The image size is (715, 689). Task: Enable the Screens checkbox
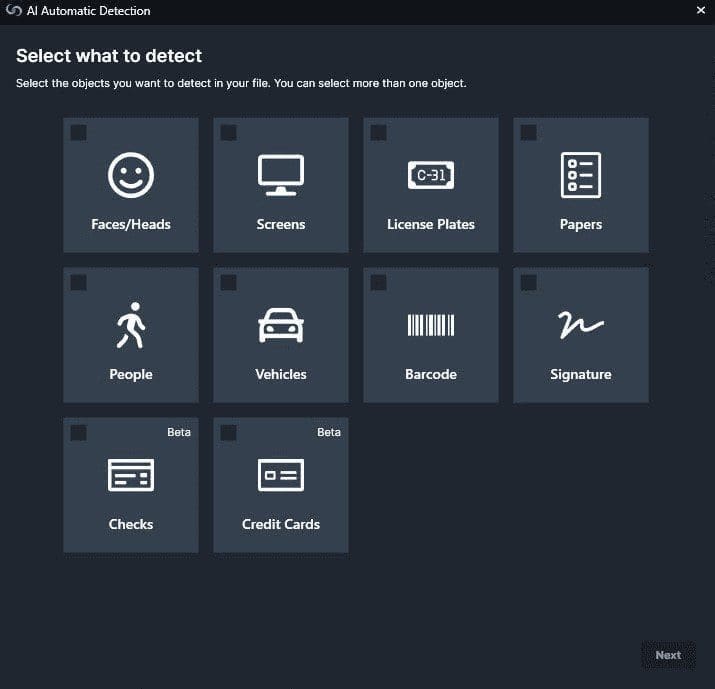(x=228, y=133)
